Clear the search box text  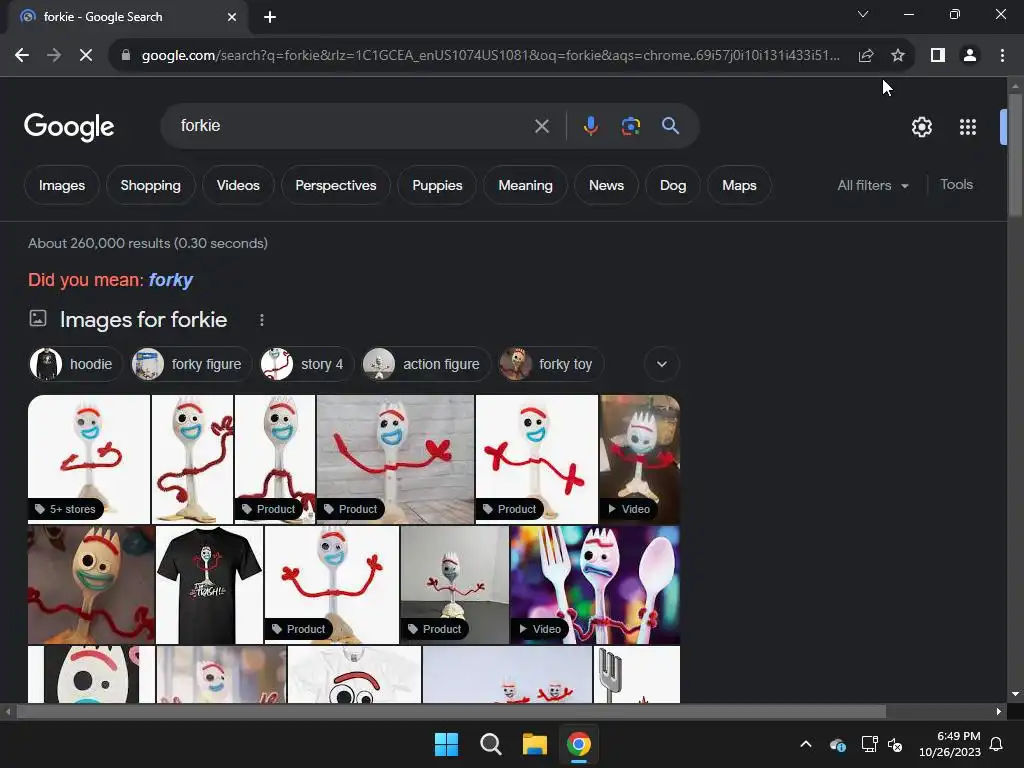pos(541,126)
